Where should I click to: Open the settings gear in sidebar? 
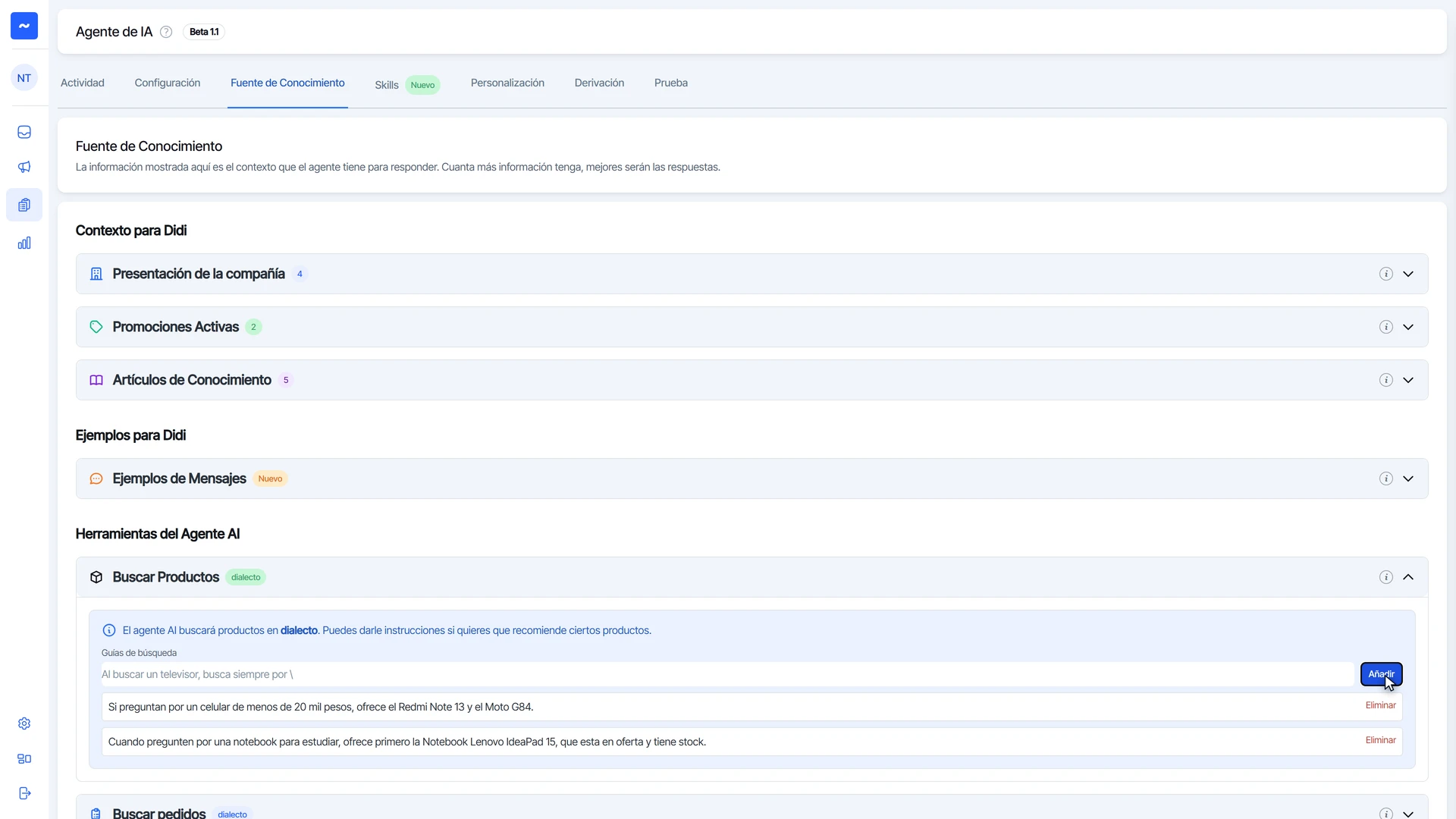click(24, 723)
